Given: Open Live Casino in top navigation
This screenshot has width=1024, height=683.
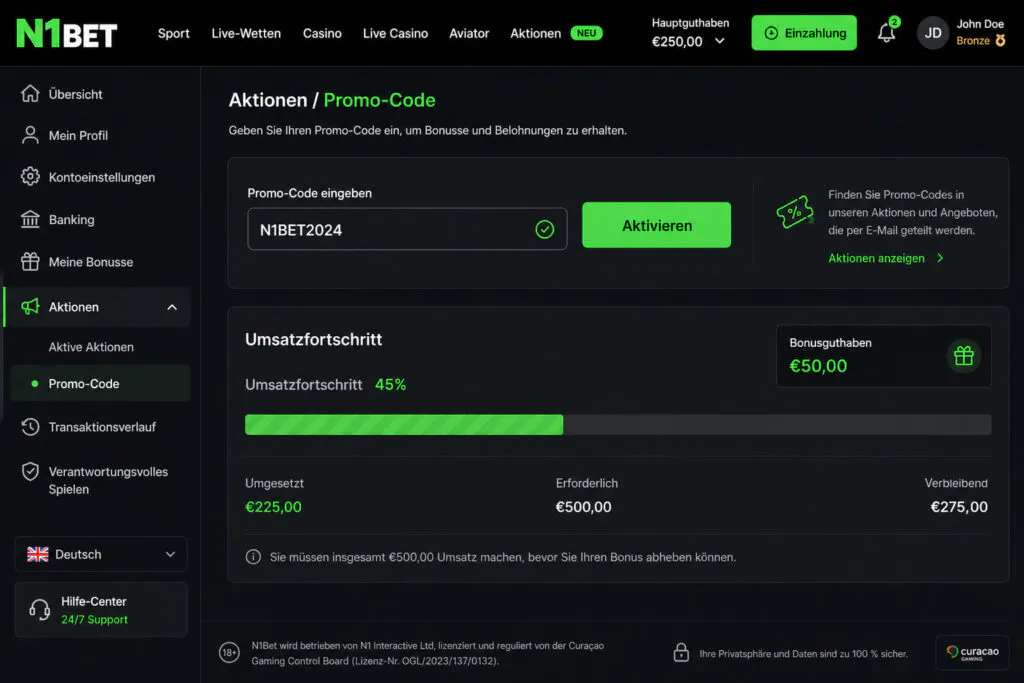Looking at the screenshot, I should pos(395,33).
